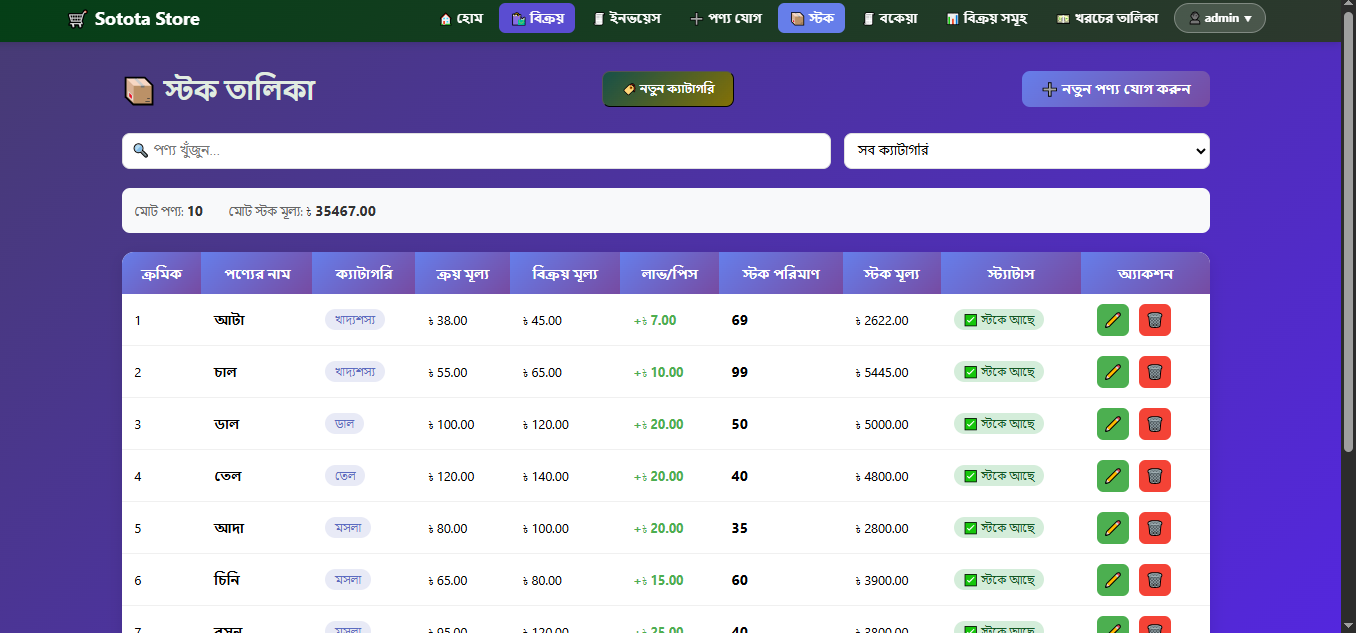Click the পণ্যের নাম column header
The height and width of the screenshot is (633, 1356).
pyautogui.click(x=256, y=273)
